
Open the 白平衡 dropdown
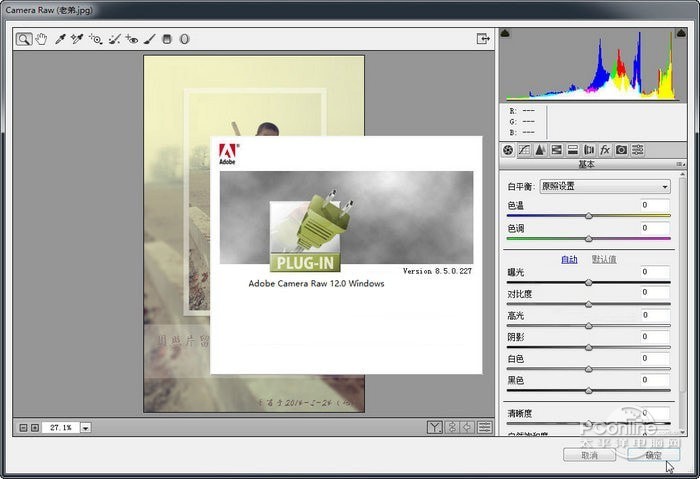[604, 186]
